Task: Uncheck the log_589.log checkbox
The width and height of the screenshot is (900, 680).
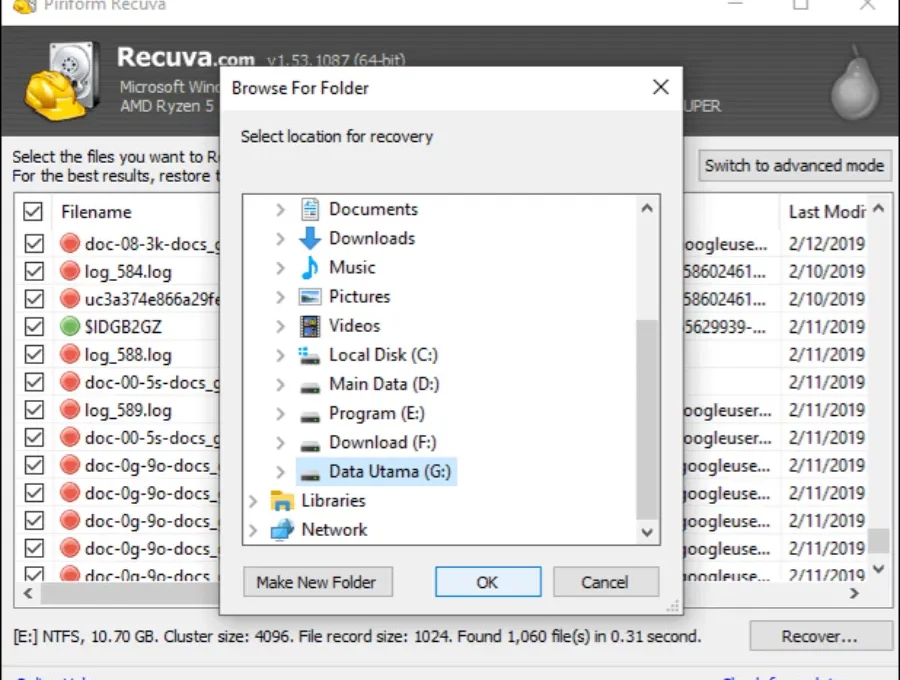Action: point(34,409)
